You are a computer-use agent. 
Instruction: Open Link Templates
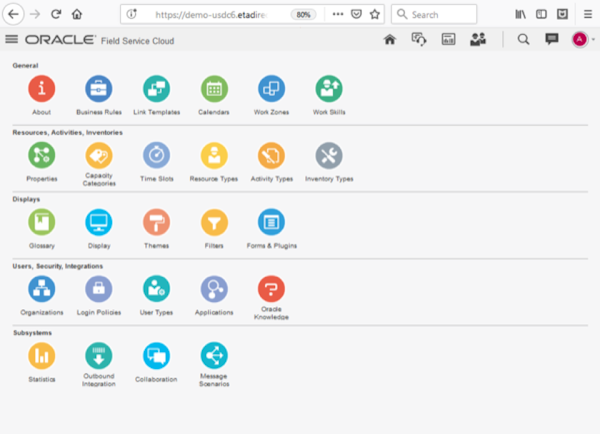point(157,89)
